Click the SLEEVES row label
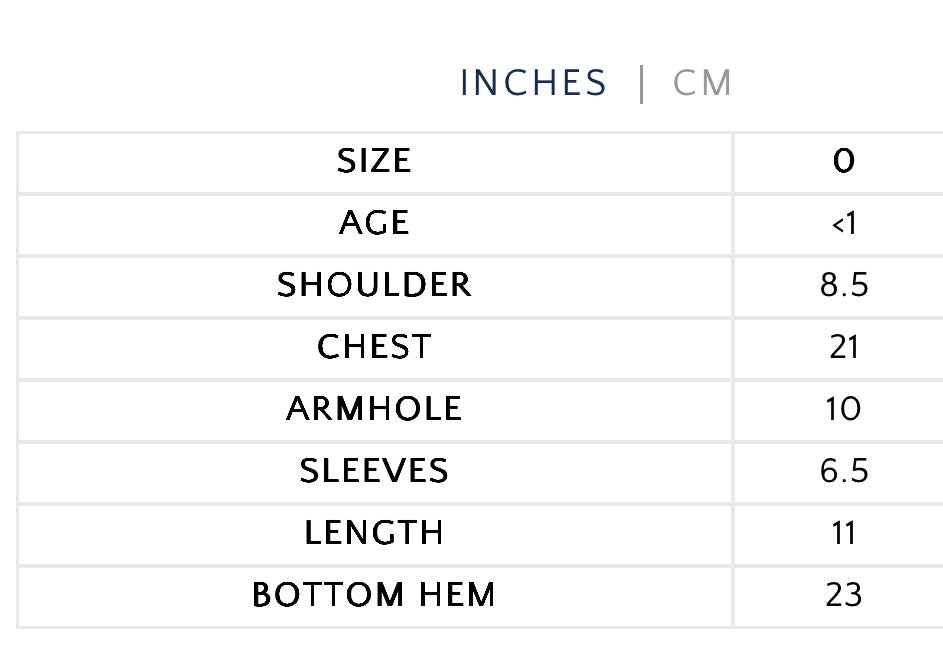943x662 pixels. point(374,471)
